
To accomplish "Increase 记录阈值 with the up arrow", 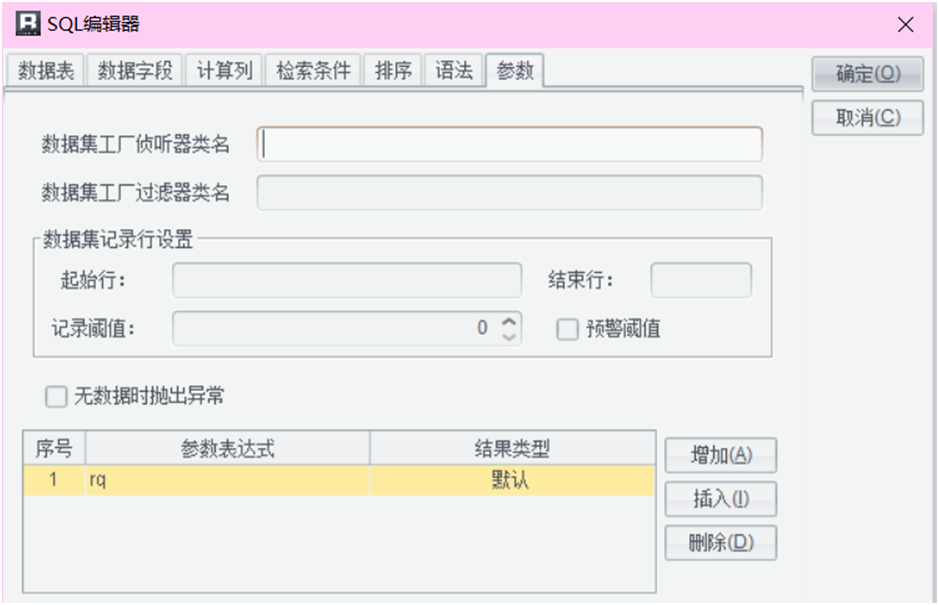I will 509,321.
